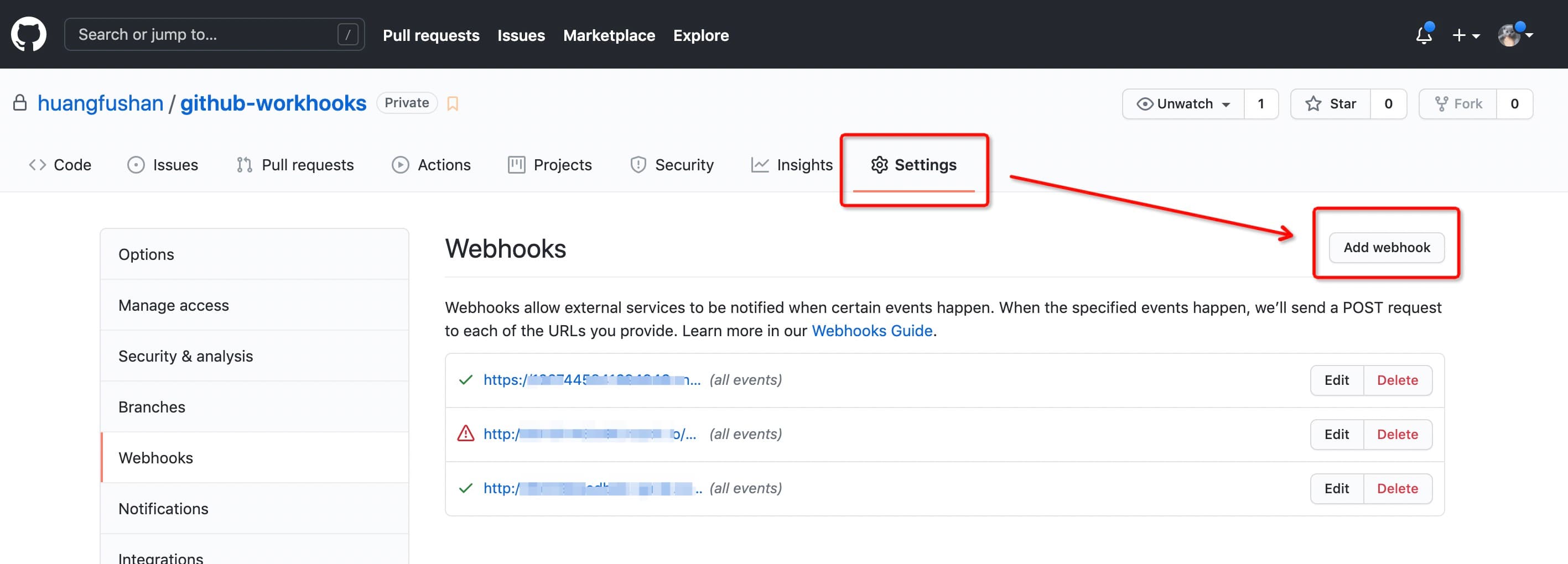Switch to the Security tab
Viewport: 1568px width, 564px height.
coord(672,165)
